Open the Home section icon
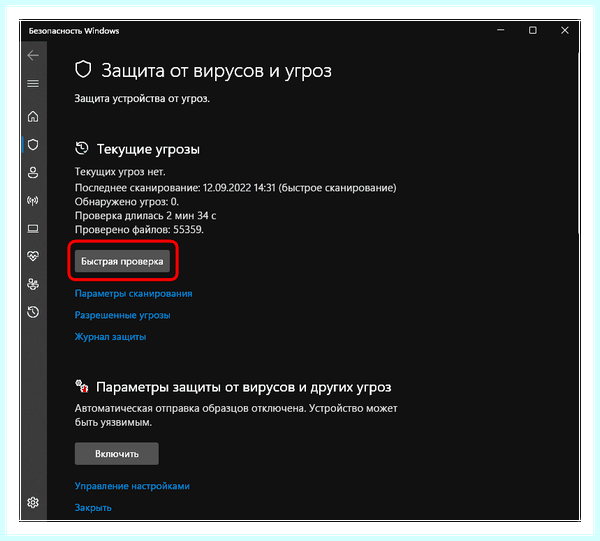 click(33, 116)
